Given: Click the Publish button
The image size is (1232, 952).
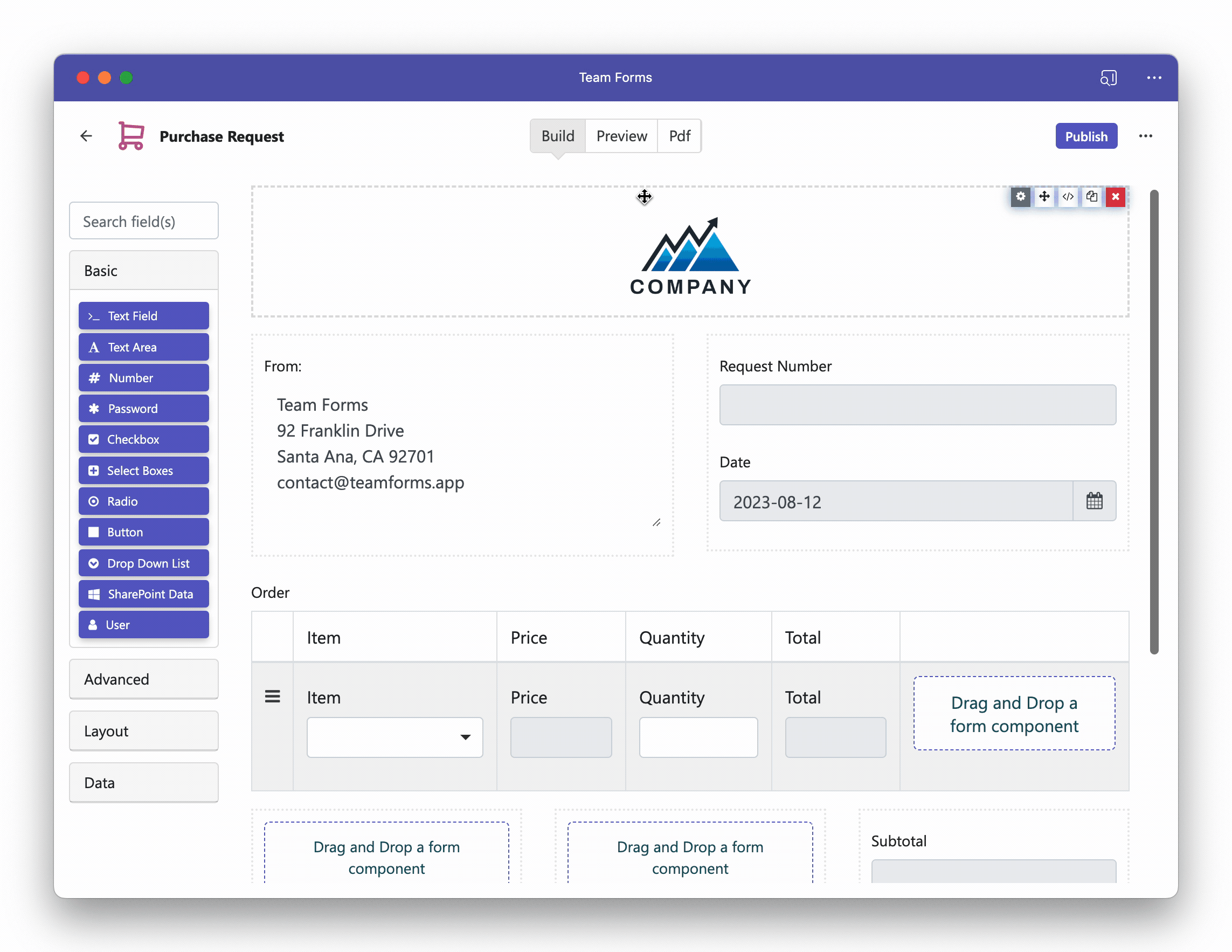Looking at the screenshot, I should [1086, 136].
